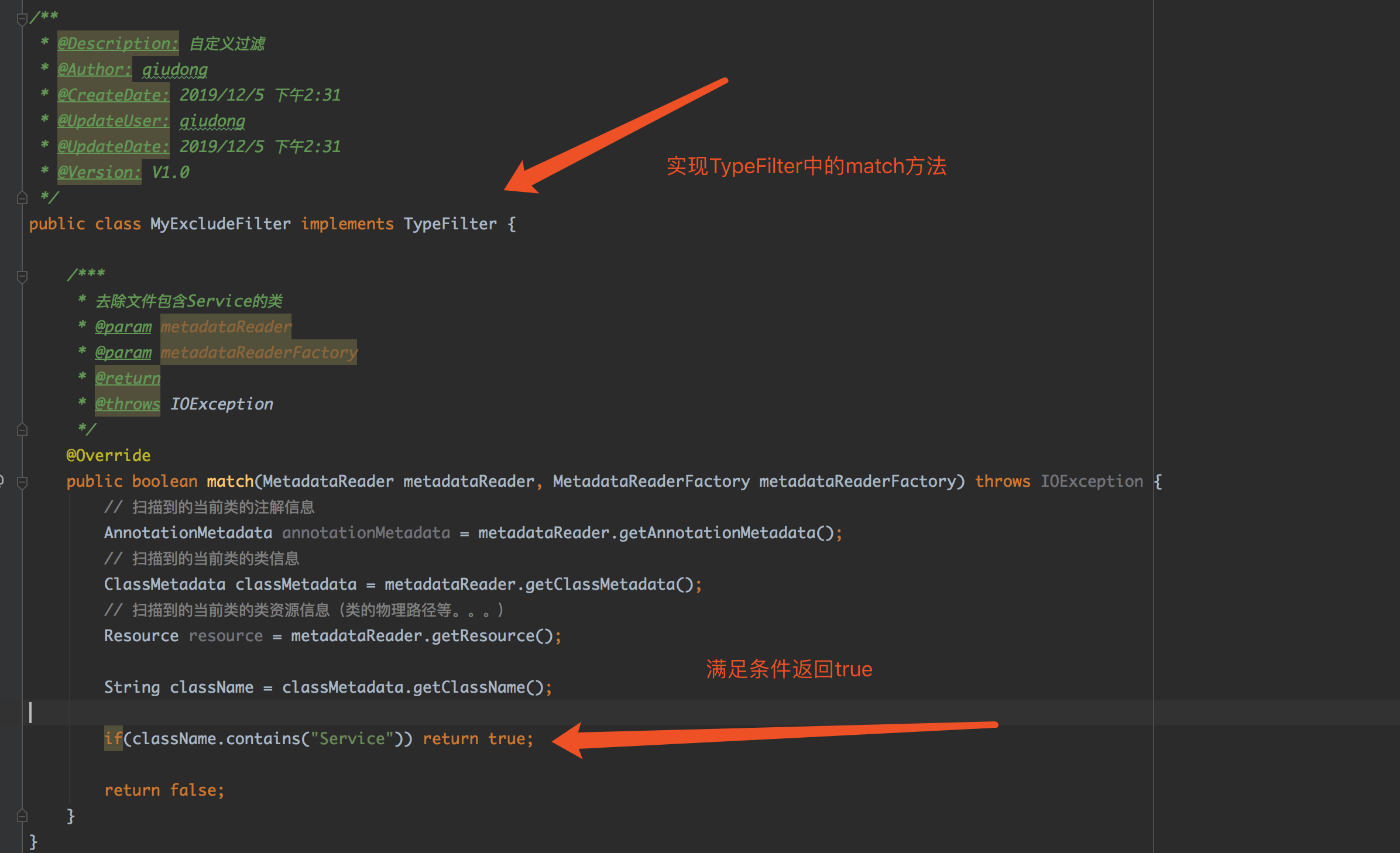1400x853 pixels.
Task: Click the IOException in throws clause
Action: pos(1091,481)
